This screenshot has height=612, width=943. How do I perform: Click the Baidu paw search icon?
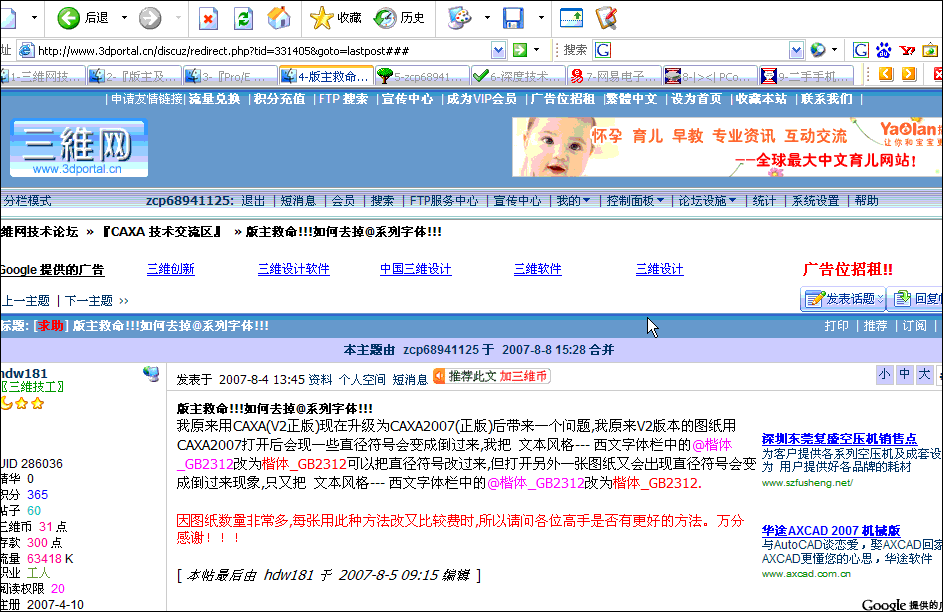click(883, 50)
